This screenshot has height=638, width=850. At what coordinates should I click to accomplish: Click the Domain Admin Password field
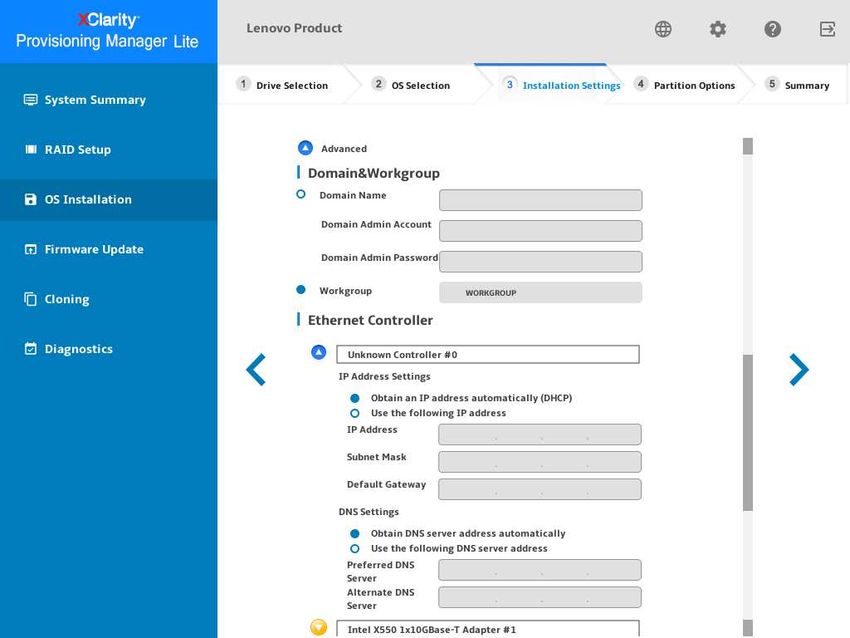tap(540, 262)
